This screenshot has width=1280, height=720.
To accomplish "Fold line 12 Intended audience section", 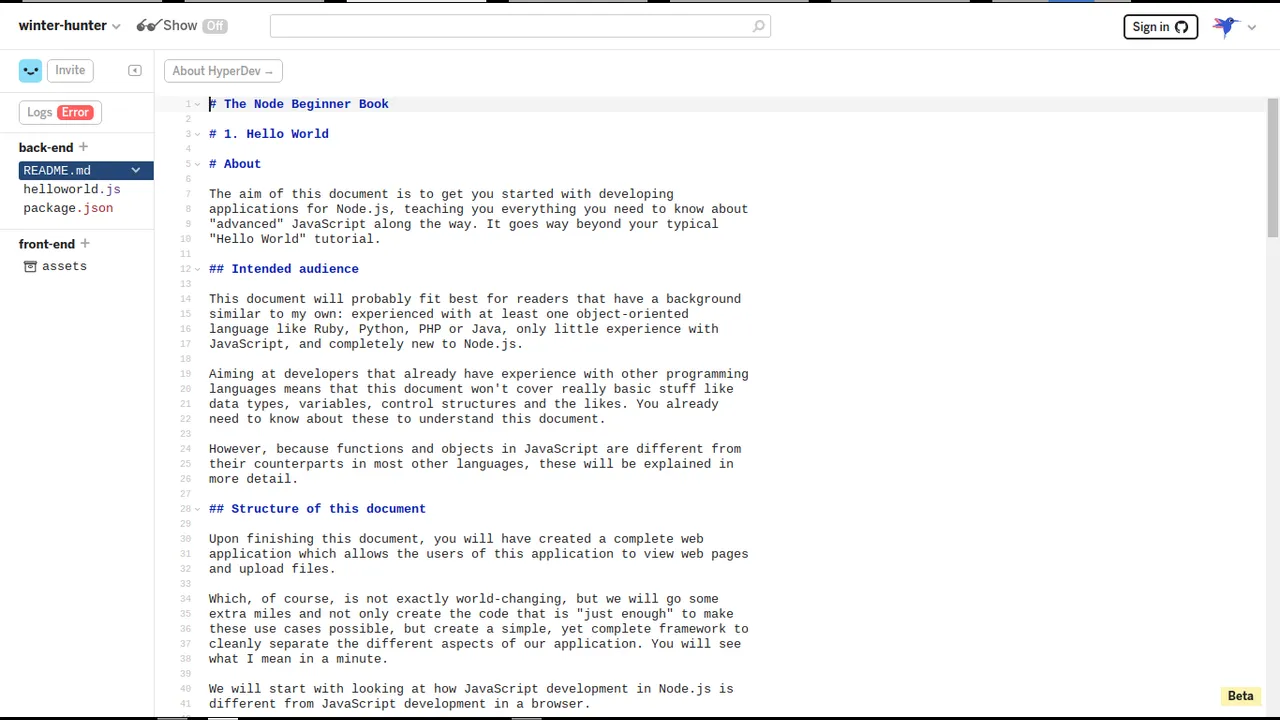I will (x=198, y=269).
